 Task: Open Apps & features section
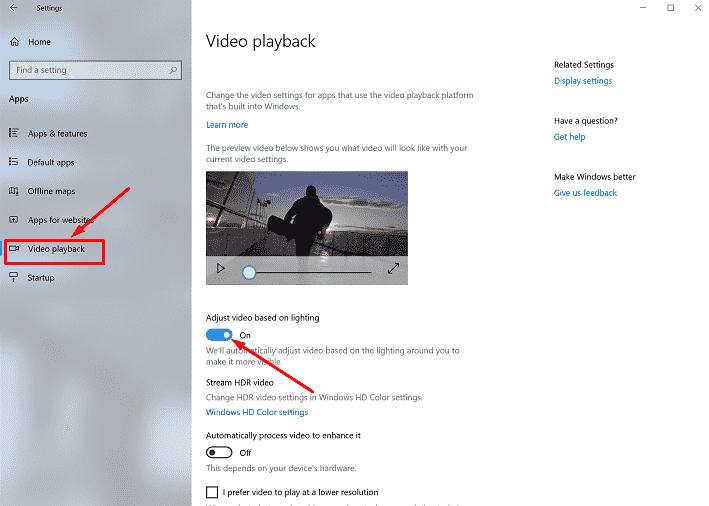57,133
